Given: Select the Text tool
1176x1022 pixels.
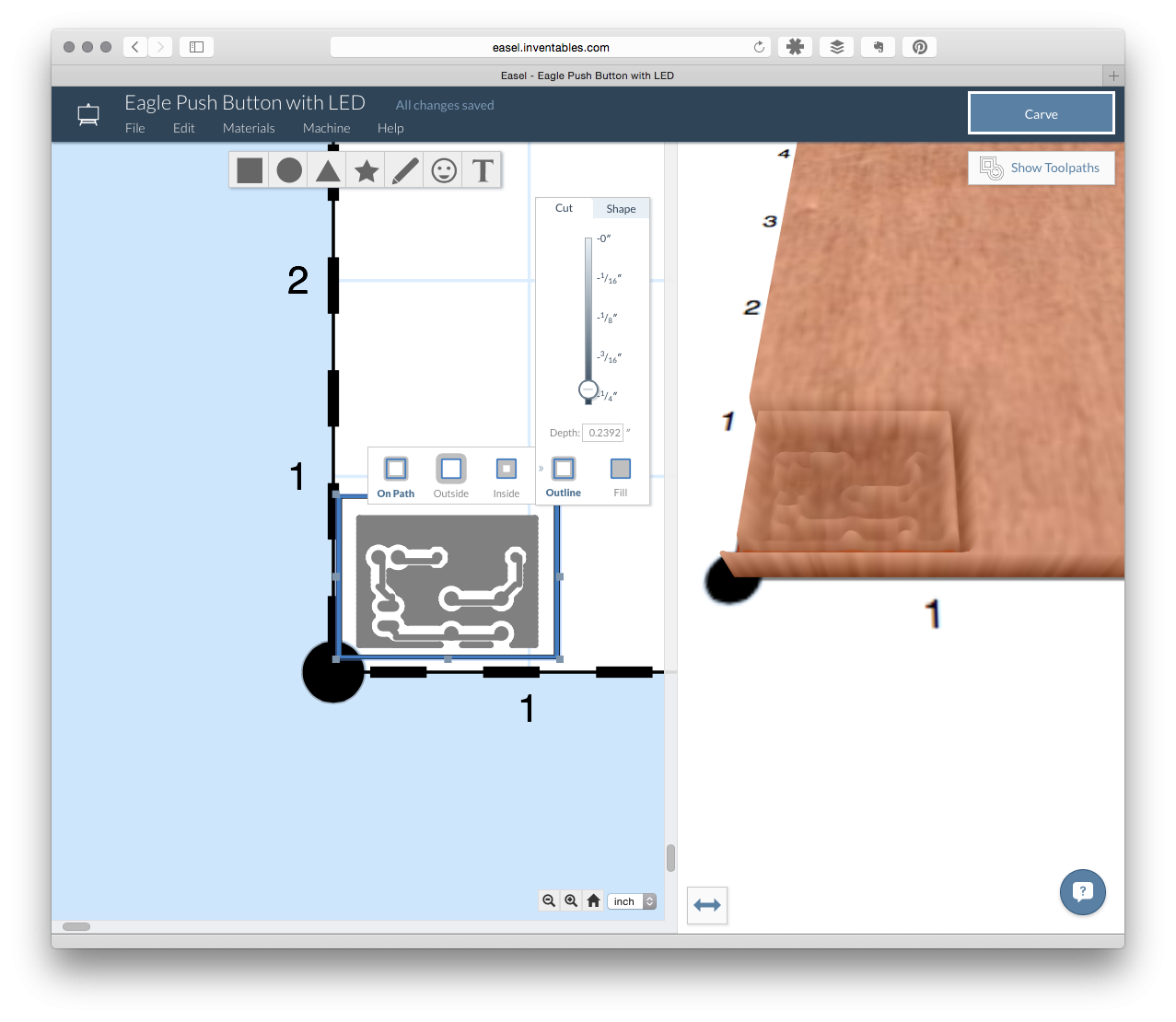Looking at the screenshot, I should (x=483, y=170).
